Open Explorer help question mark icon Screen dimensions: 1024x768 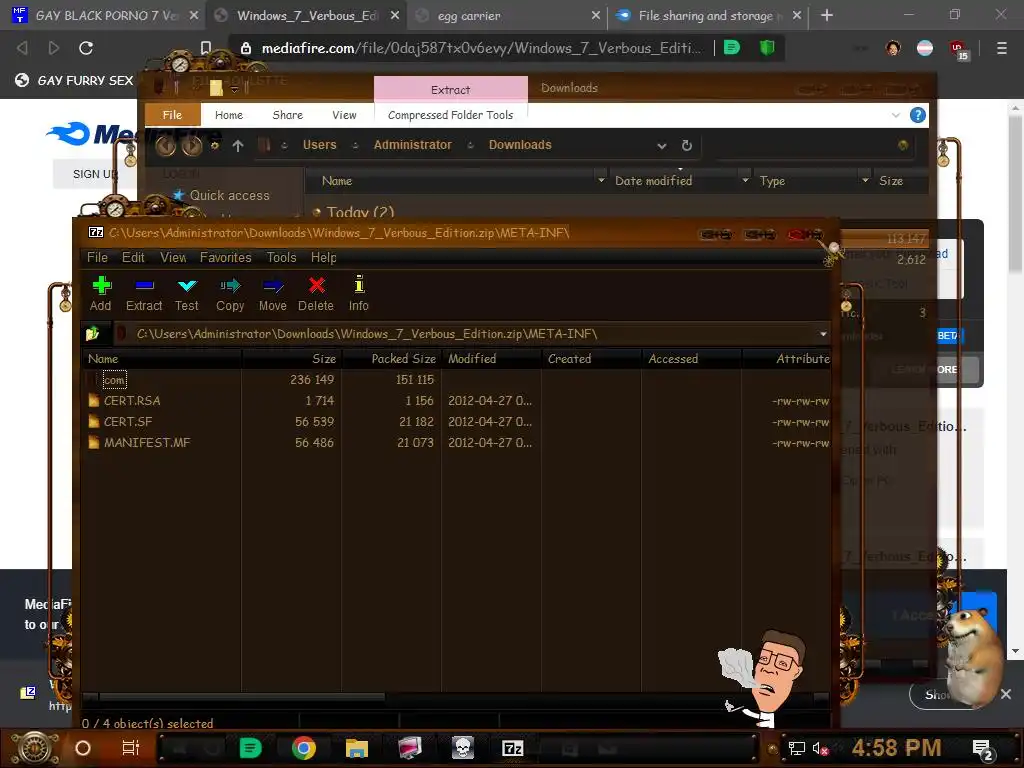point(918,115)
